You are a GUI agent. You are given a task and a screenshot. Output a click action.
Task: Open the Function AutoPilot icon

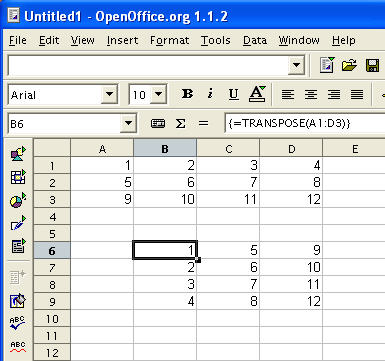158,124
